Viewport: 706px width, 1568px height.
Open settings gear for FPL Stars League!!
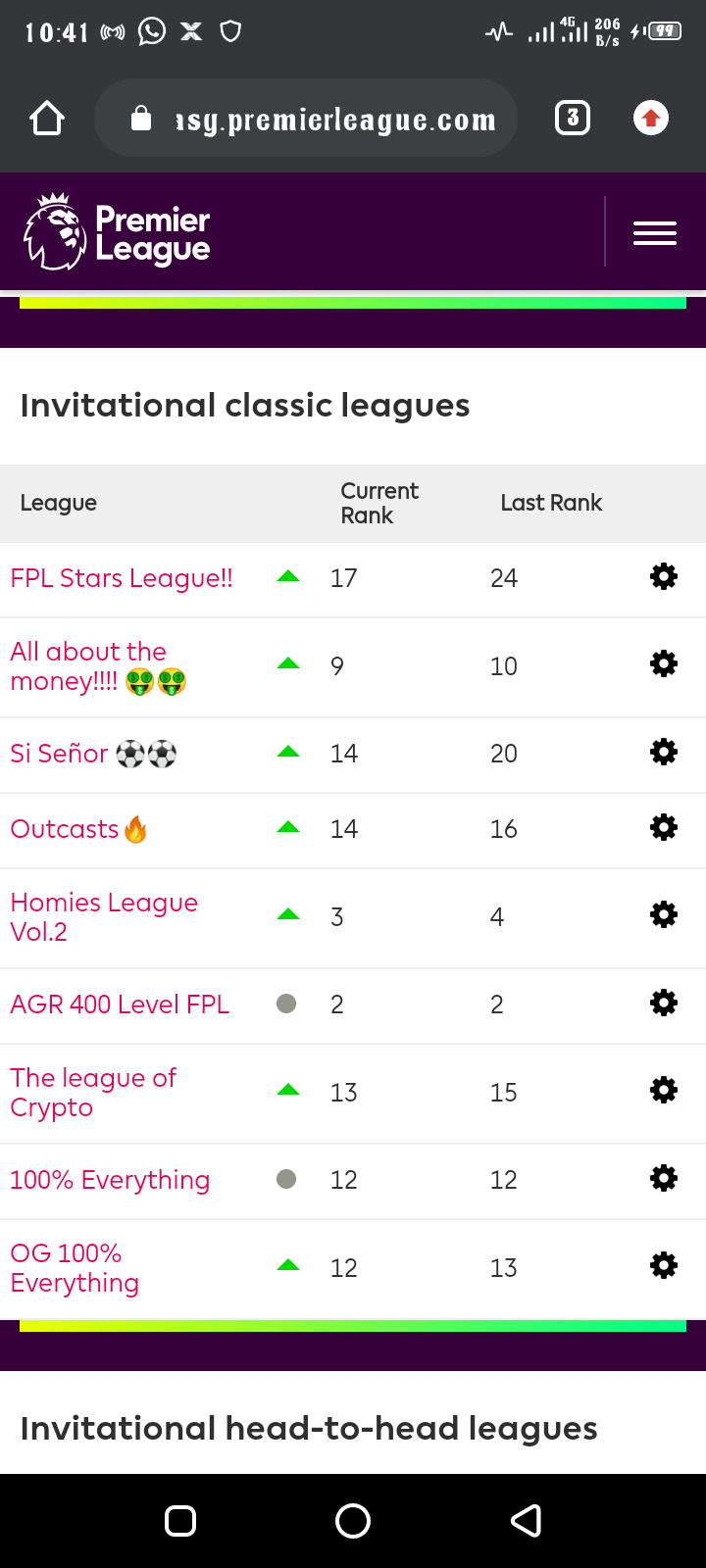tap(664, 576)
